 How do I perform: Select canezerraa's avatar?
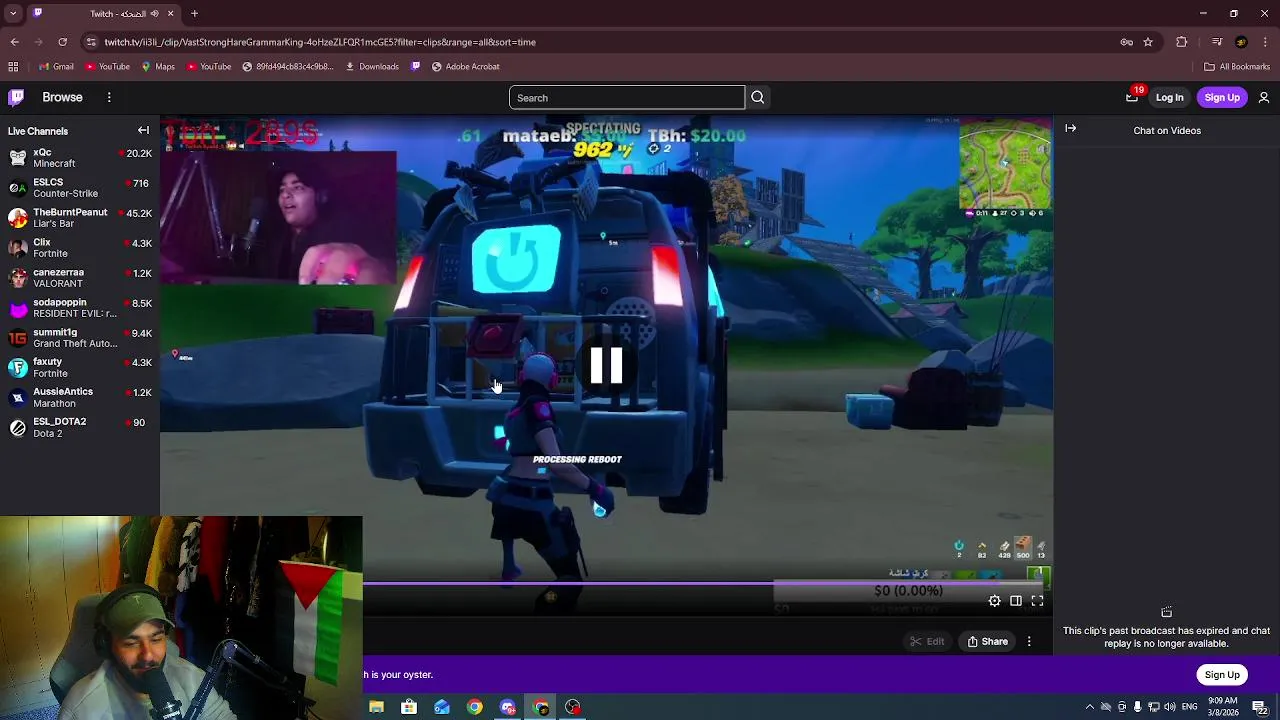(x=17, y=278)
